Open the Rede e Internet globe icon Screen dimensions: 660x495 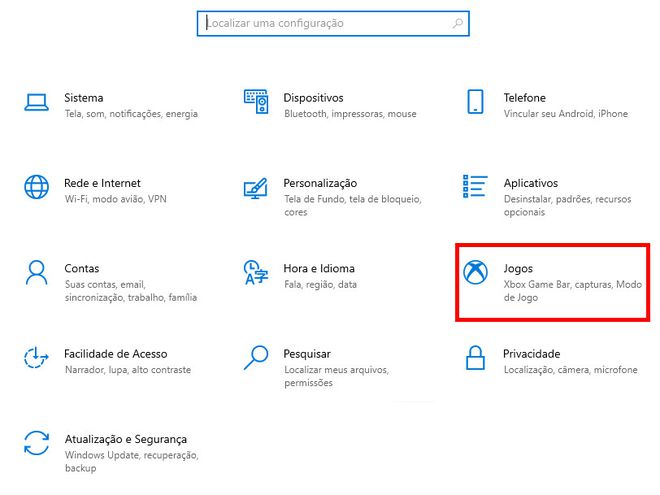point(36,187)
